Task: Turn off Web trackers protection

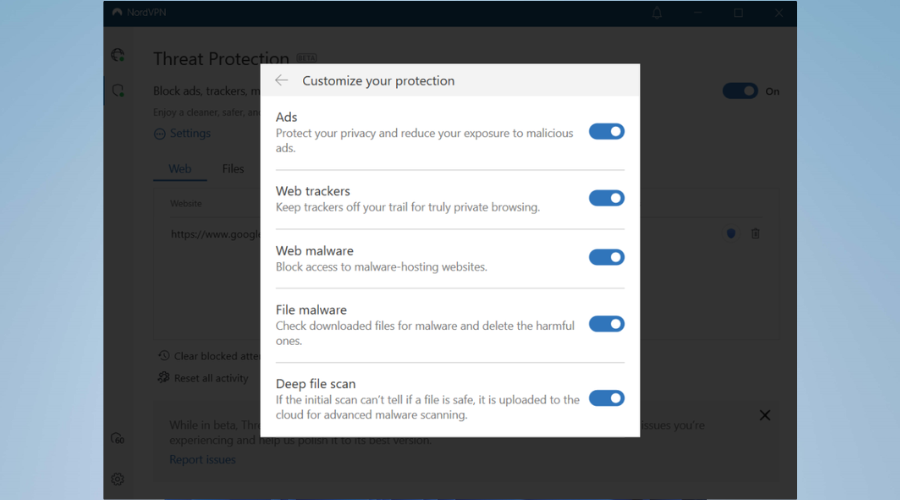Action: click(x=606, y=198)
